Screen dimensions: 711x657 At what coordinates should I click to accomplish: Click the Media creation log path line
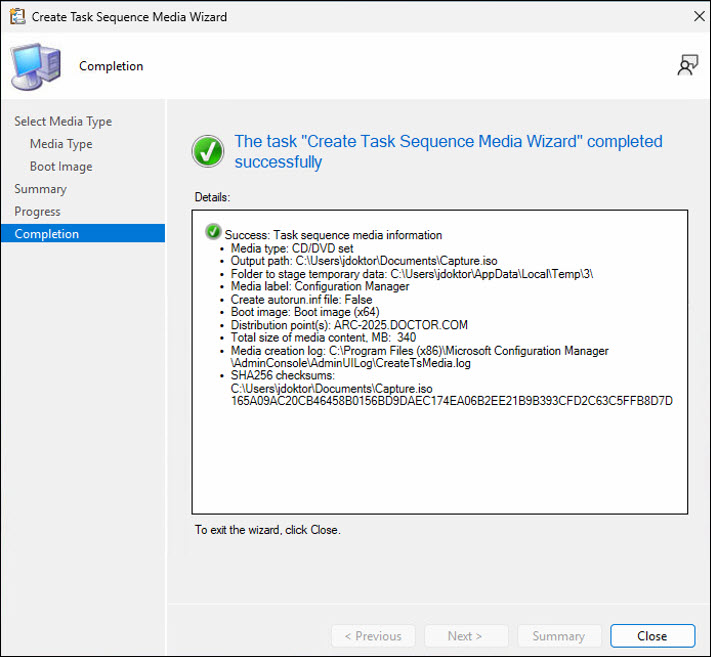pyautogui.click(x=419, y=351)
